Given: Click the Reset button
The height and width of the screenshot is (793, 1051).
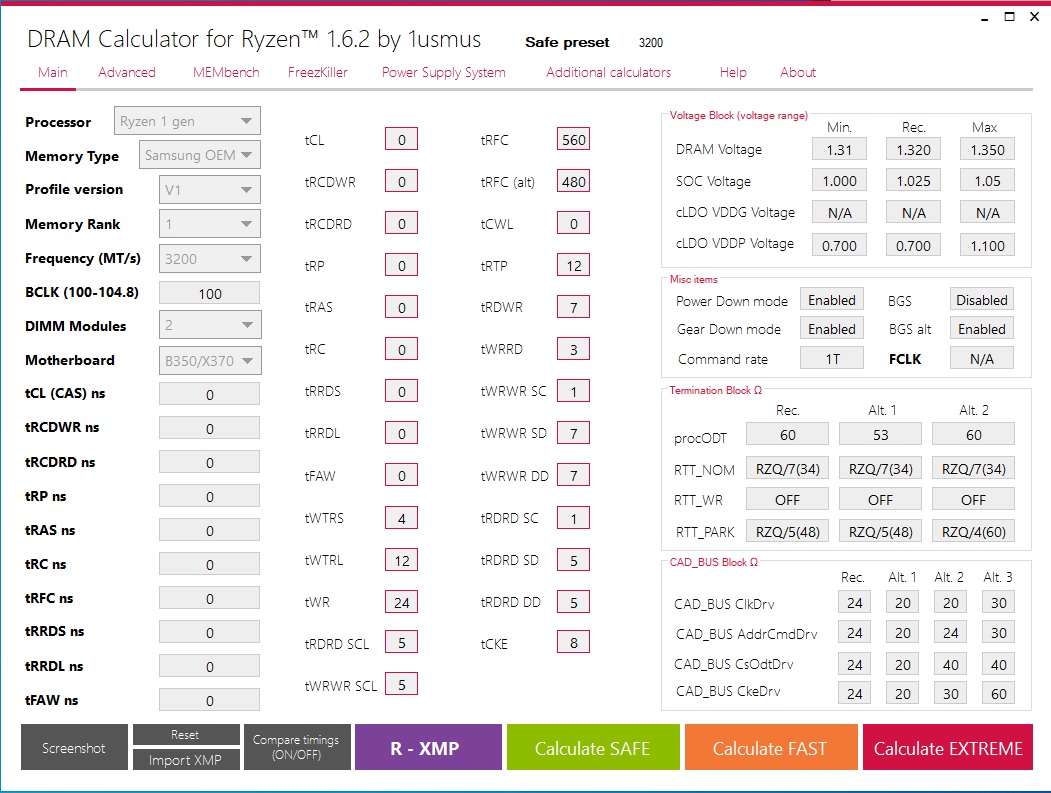Looking at the screenshot, I should (x=186, y=735).
